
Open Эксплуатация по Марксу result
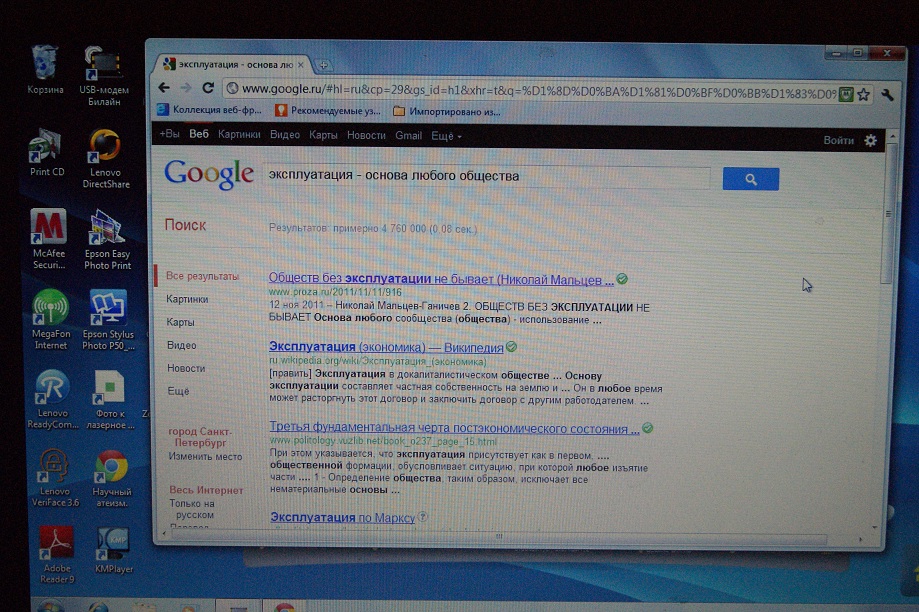[x=342, y=517]
